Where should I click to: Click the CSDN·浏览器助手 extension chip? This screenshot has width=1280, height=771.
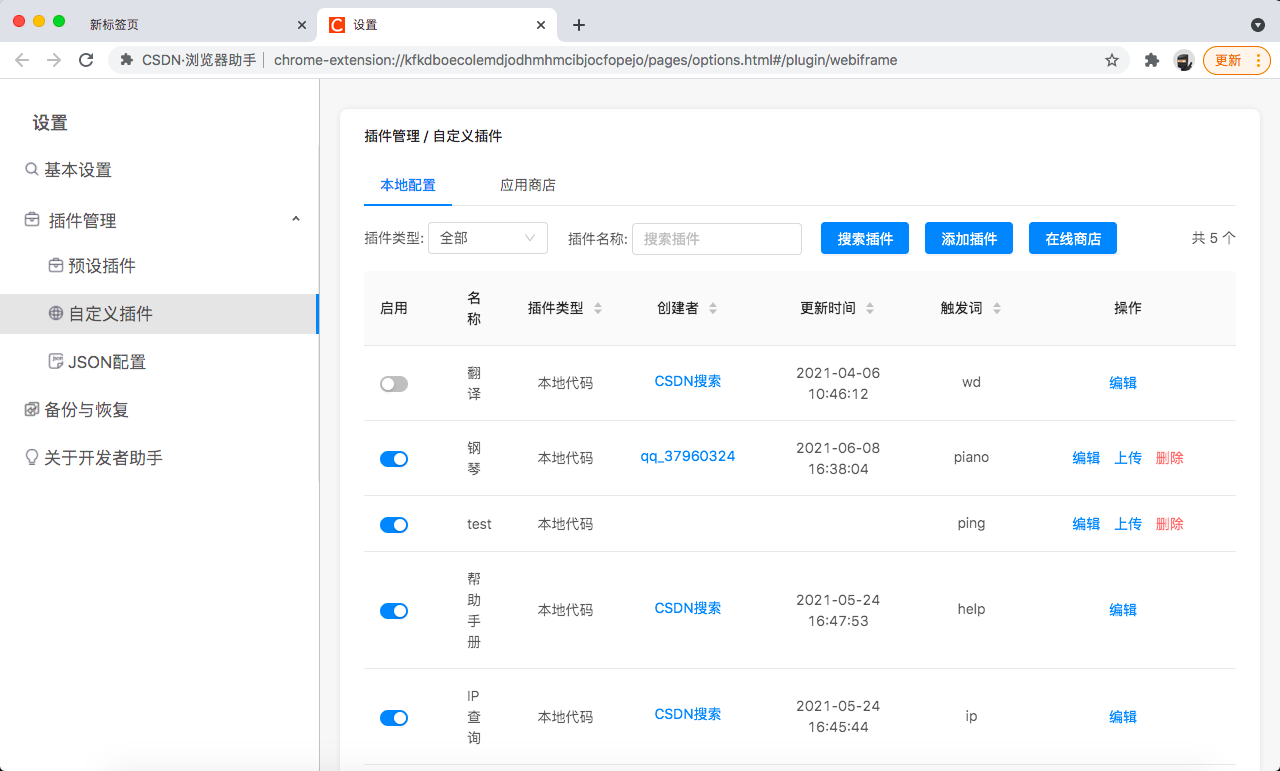pyautogui.click(x=188, y=60)
